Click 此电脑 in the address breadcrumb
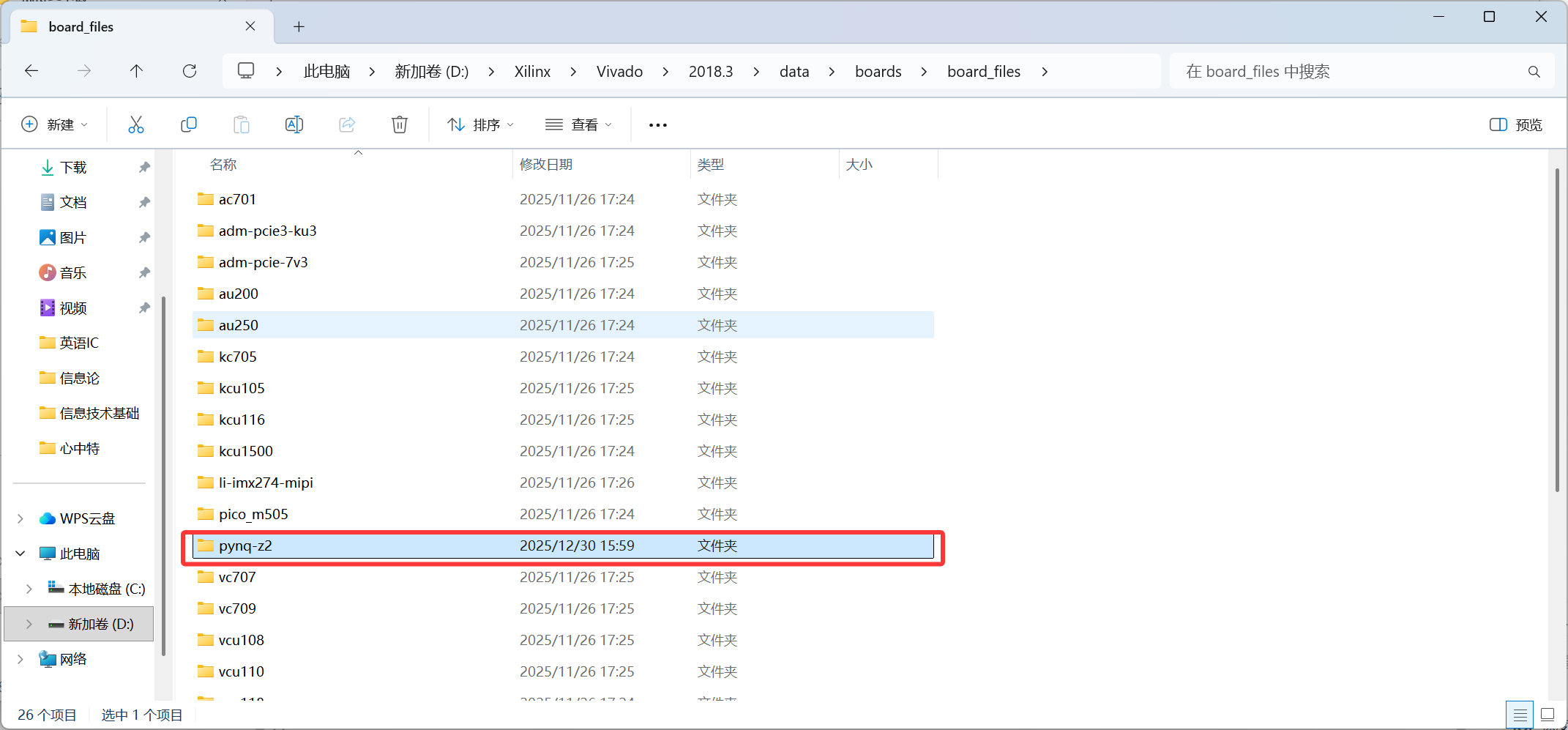Screen dimensions: 1568x730 coord(326,72)
